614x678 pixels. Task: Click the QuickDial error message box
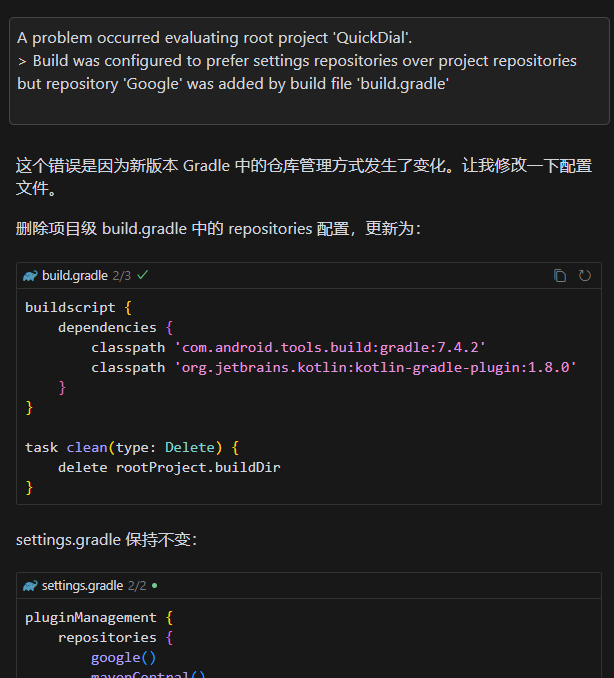(309, 70)
